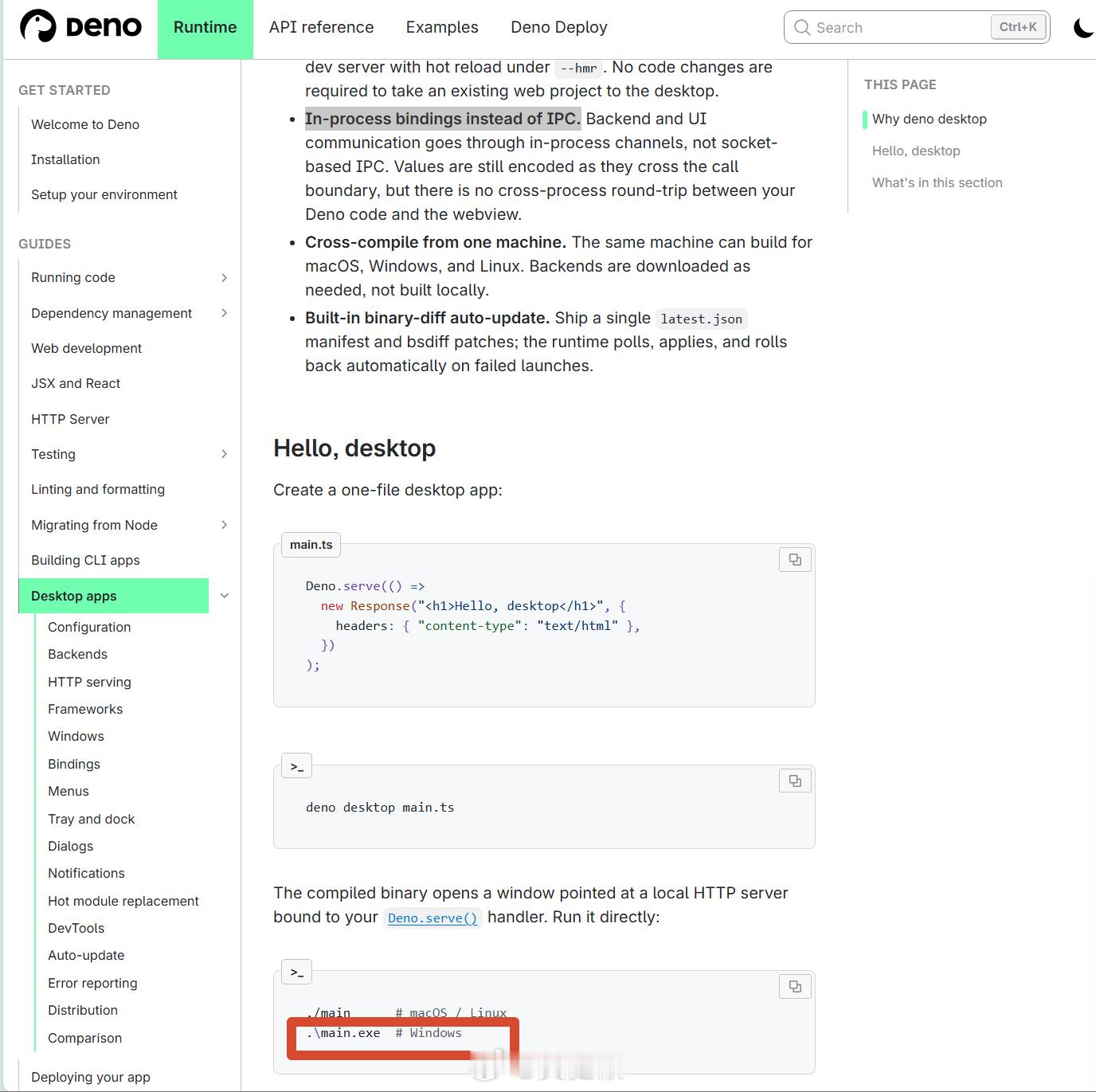This screenshot has width=1096, height=1092.
Task: Open Deploying your app page
Action: point(91,1077)
